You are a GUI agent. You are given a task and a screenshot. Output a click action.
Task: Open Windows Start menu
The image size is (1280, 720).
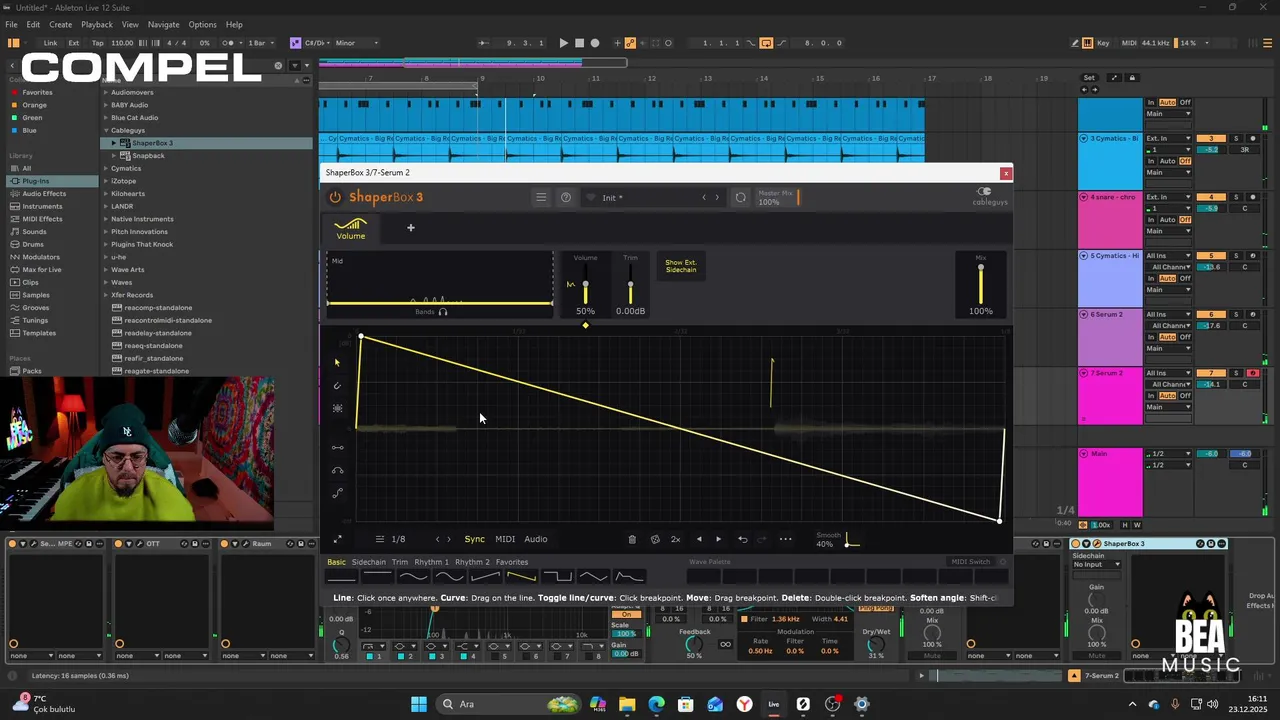pos(419,704)
